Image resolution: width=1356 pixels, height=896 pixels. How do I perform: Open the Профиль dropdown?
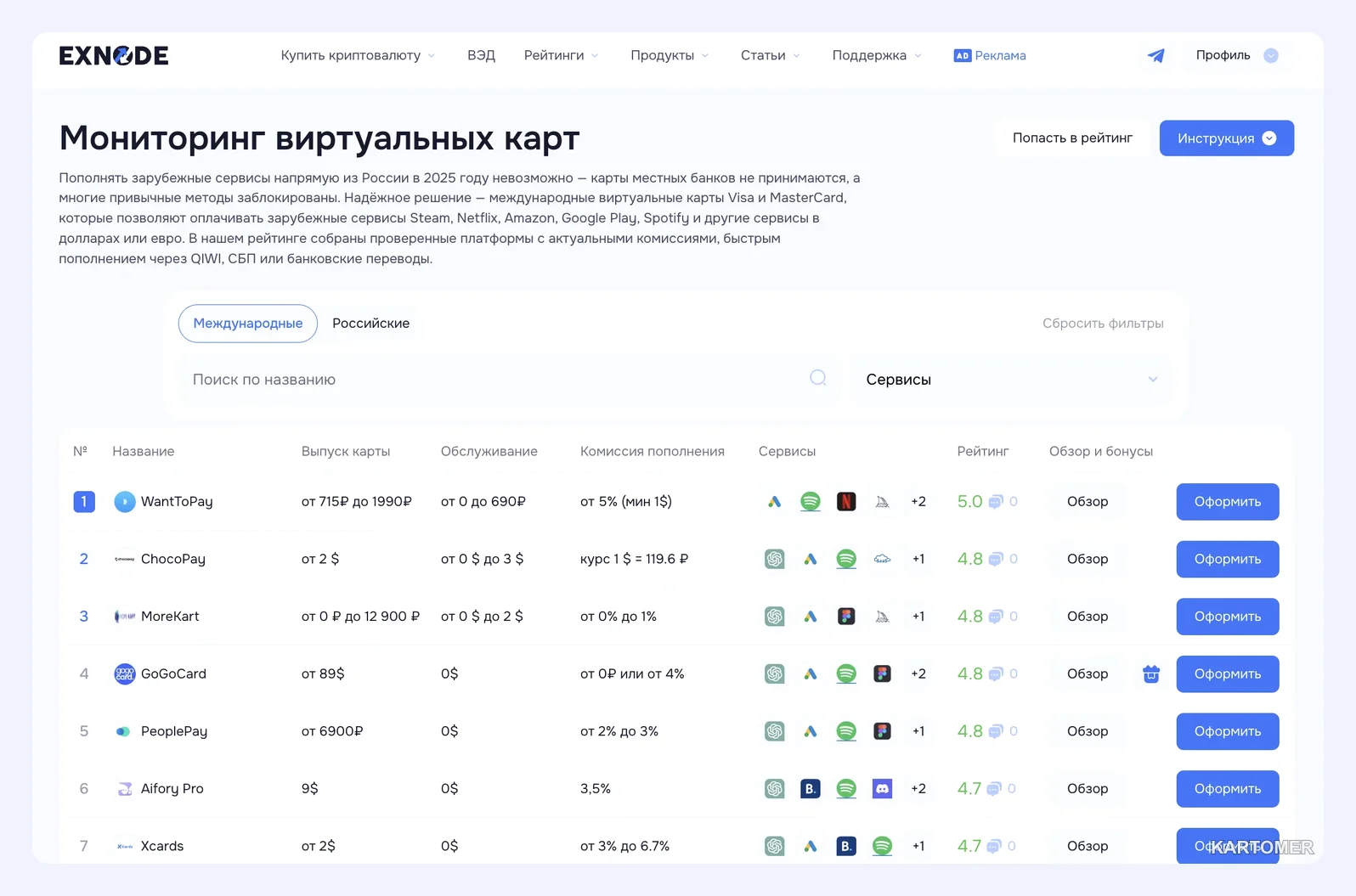1236,55
